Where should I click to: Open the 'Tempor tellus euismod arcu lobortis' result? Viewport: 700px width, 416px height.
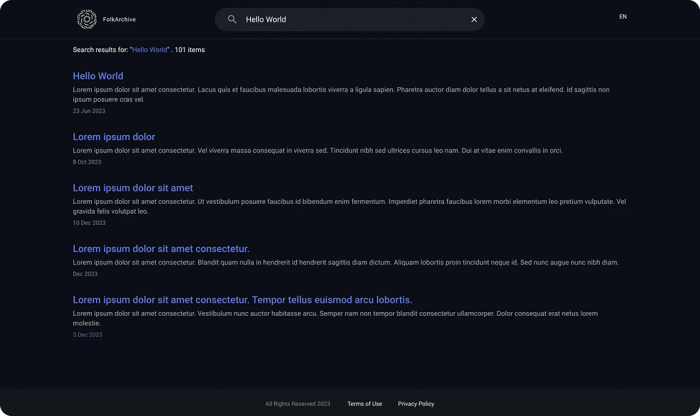click(x=242, y=300)
